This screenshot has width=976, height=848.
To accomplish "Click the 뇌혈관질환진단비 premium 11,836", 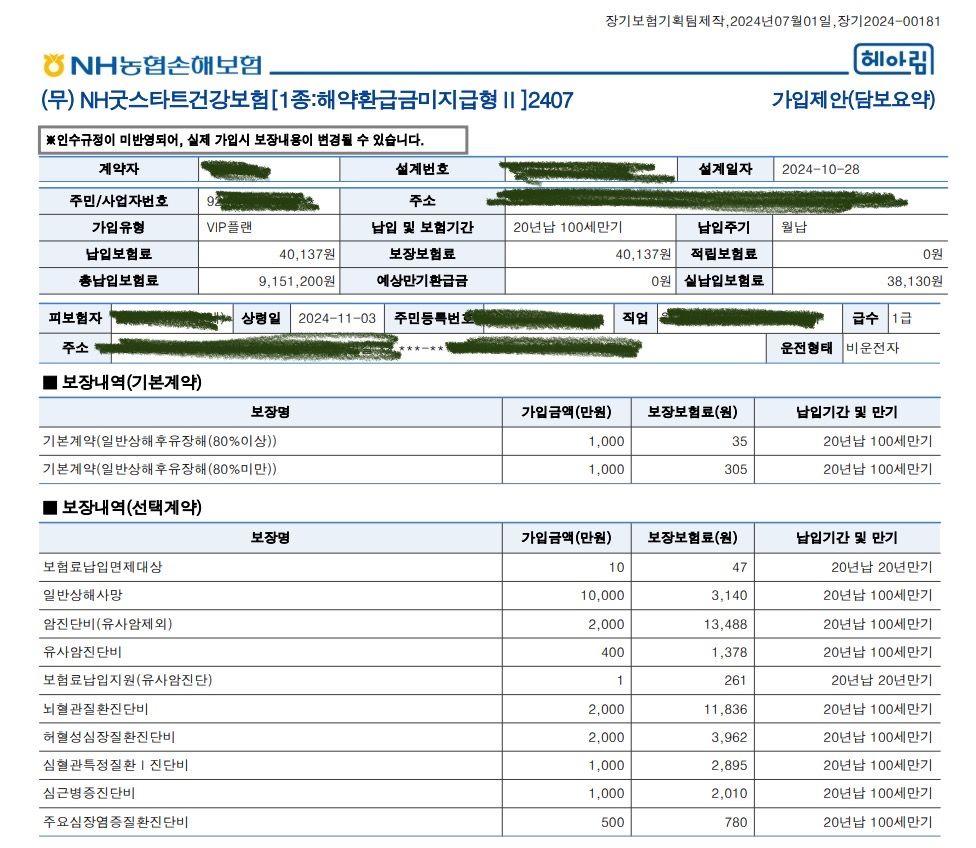I will tap(712, 709).
